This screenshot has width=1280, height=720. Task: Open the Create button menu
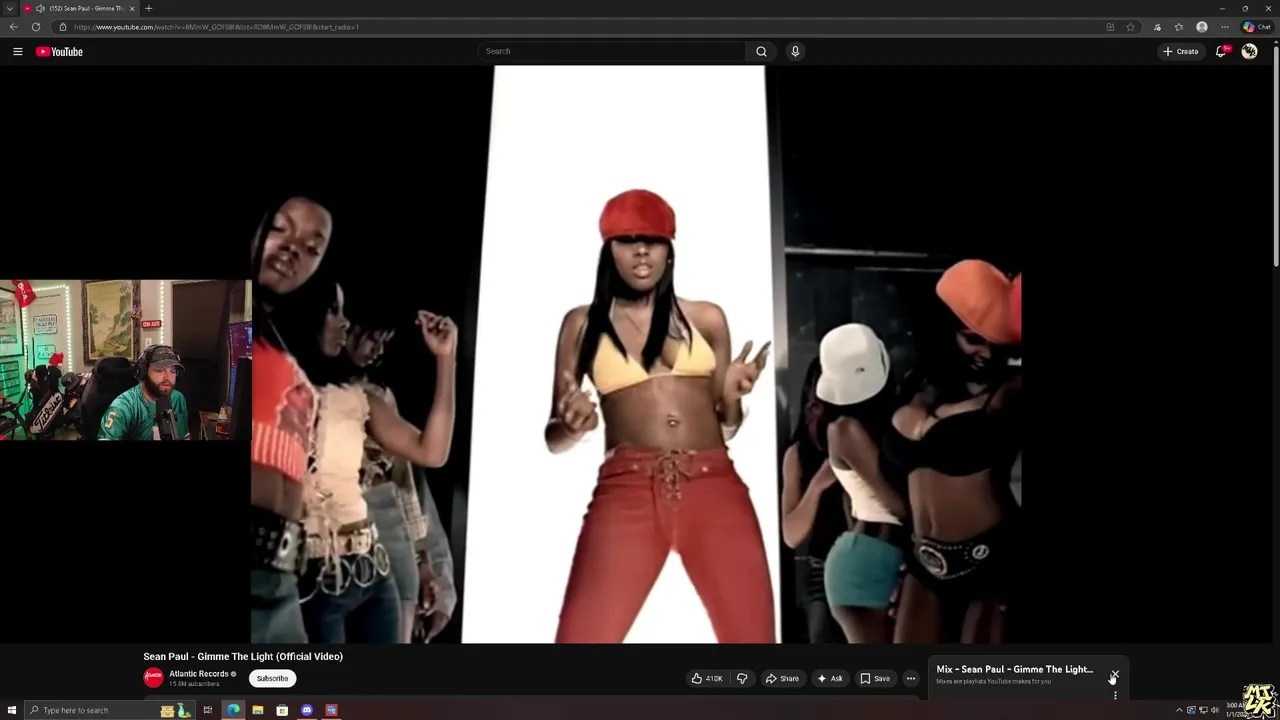pos(1180,51)
